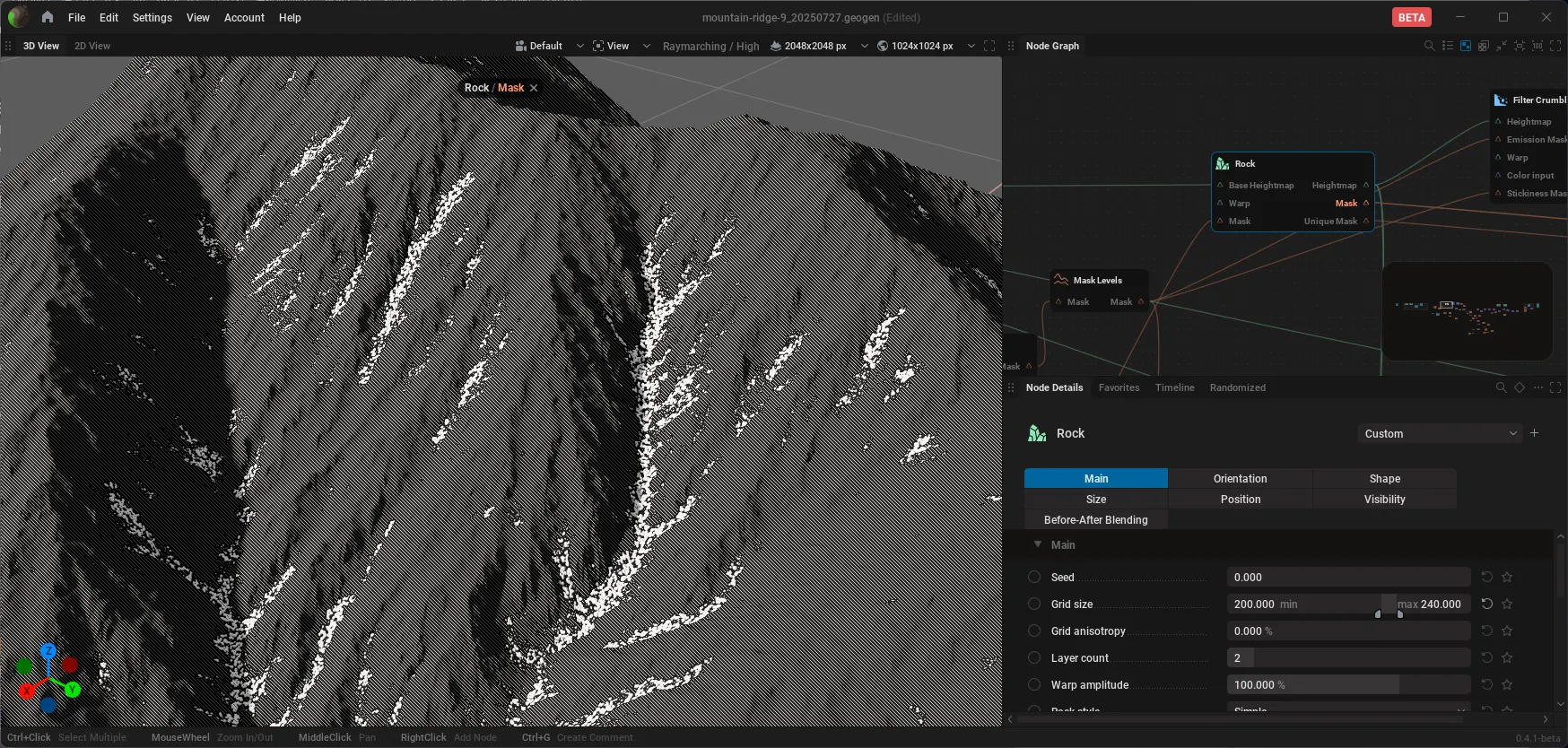Switch to the Favorites tab

click(x=1119, y=387)
